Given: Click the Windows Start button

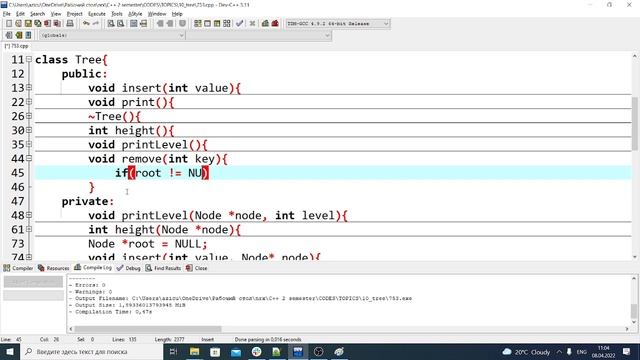Looking at the screenshot, I should tap(10, 351).
